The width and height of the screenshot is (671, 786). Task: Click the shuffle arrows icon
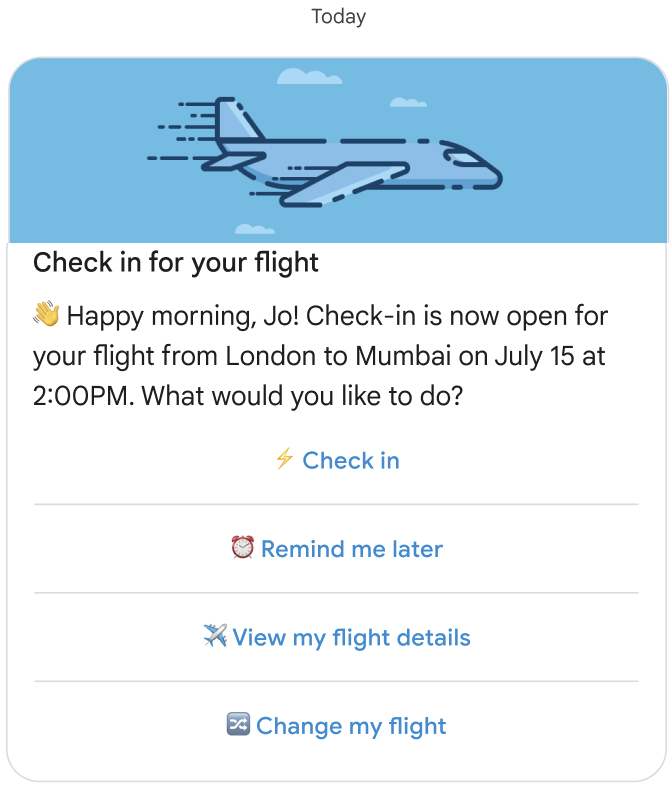click(x=238, y=725)
